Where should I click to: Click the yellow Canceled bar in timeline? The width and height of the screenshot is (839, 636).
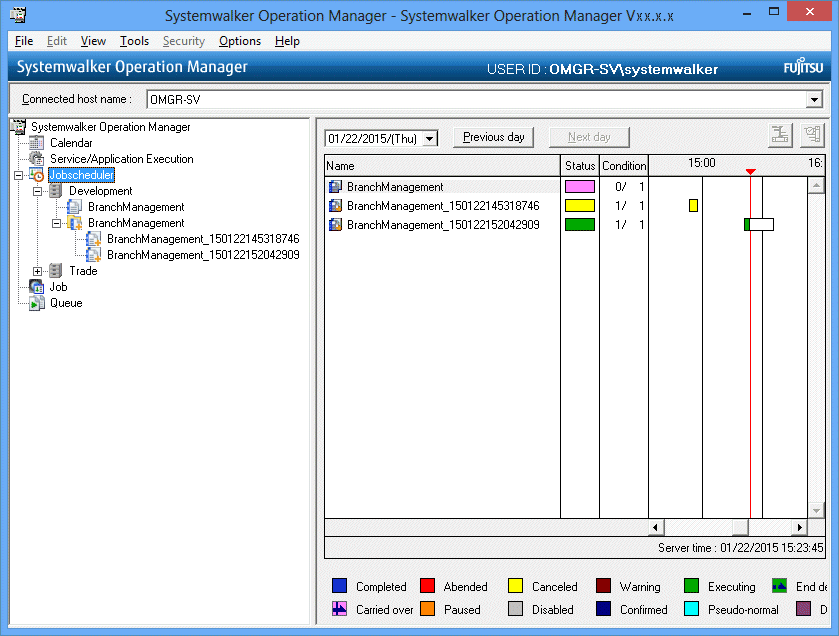pos(693,206)
